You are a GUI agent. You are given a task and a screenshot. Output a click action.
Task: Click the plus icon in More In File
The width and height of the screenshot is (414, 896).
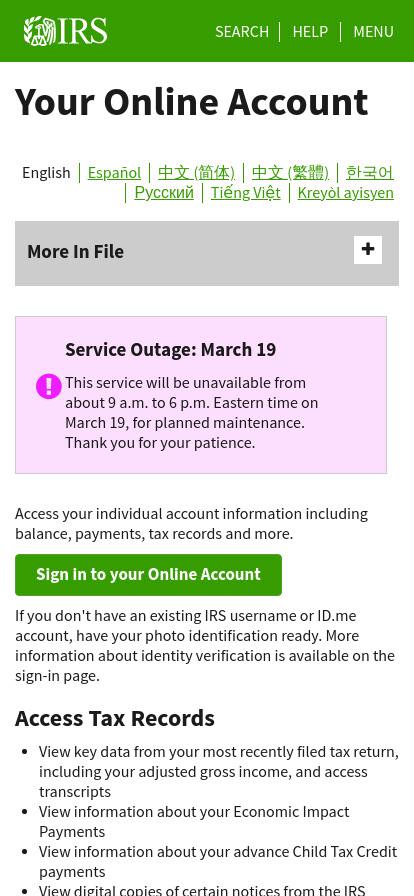368,250
